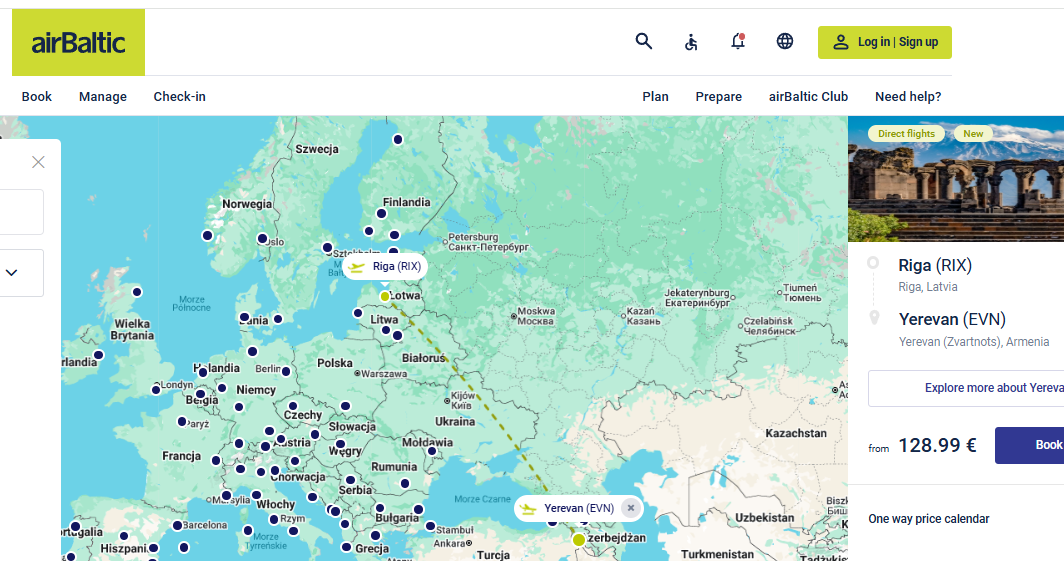
Task: Select the Riga (RIX) origin marker label
Action: click(x=385, y=267)
